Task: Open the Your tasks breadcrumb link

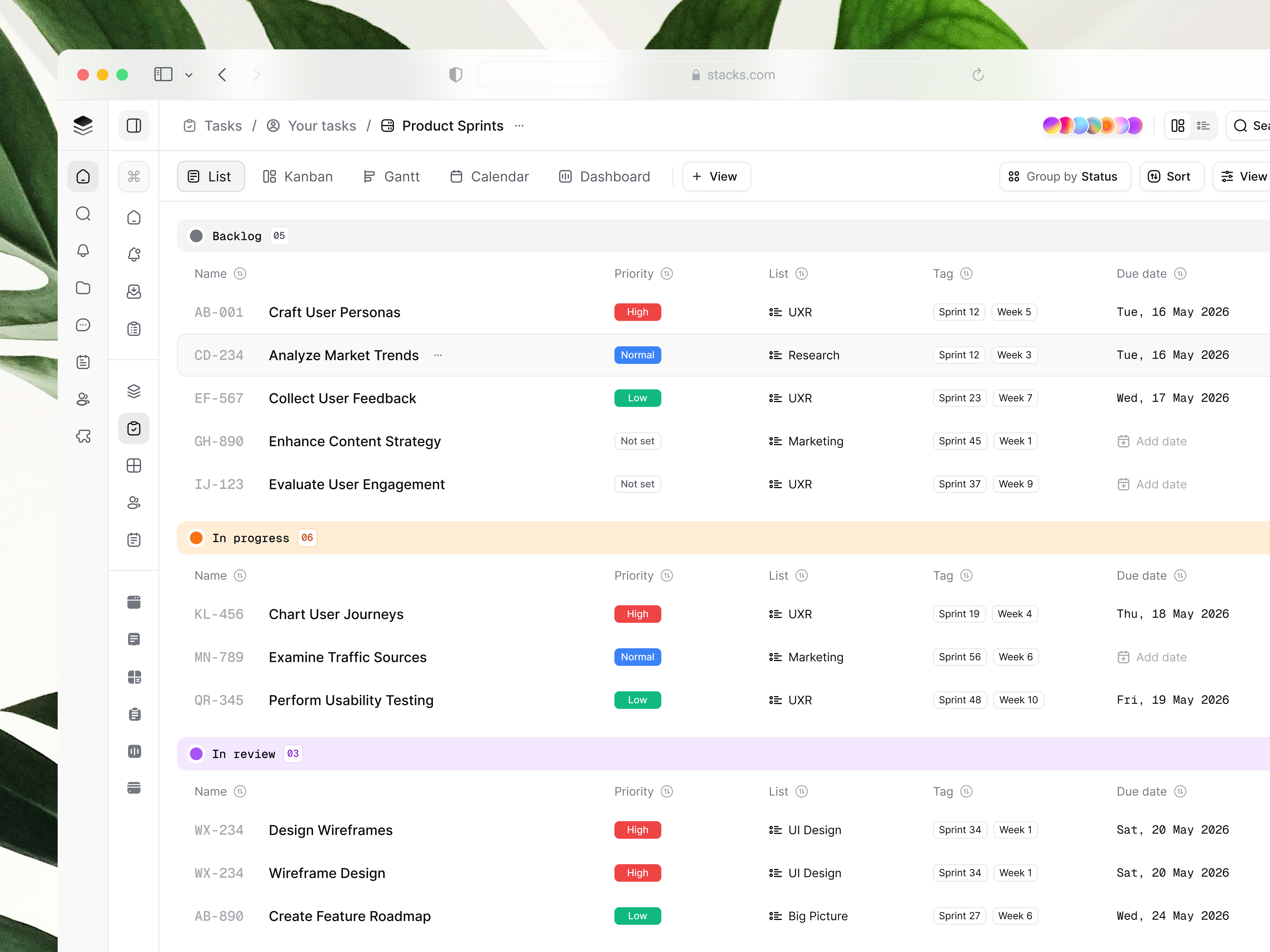Action: pyautogui.click(x=311, y=126)
